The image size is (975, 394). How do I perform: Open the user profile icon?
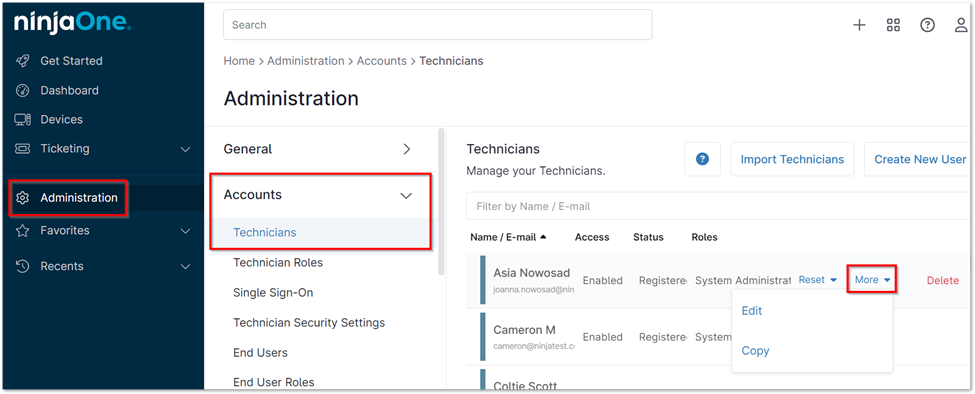tap(961, 25)
